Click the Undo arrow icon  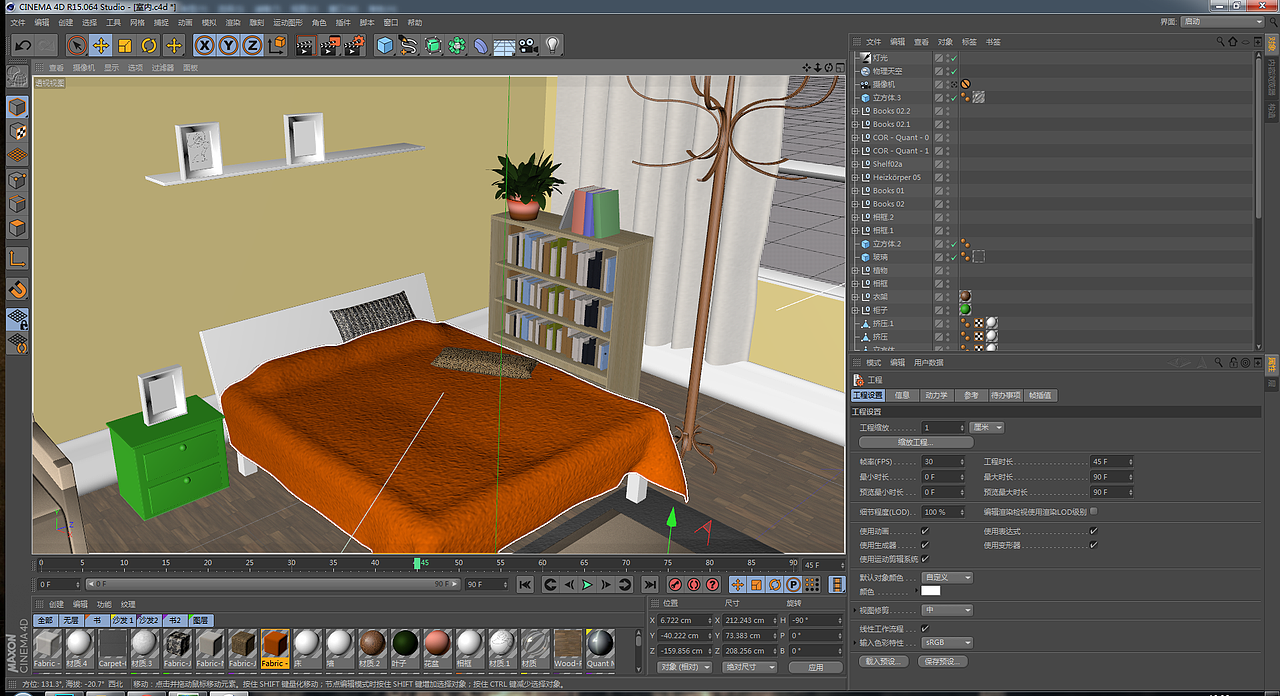pyautogui.click(x=22, y=45)
